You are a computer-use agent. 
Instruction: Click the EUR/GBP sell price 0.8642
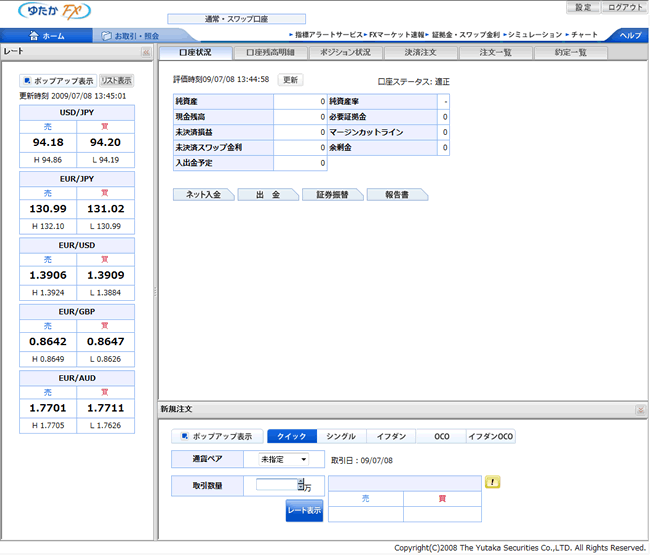coord(48,342)
